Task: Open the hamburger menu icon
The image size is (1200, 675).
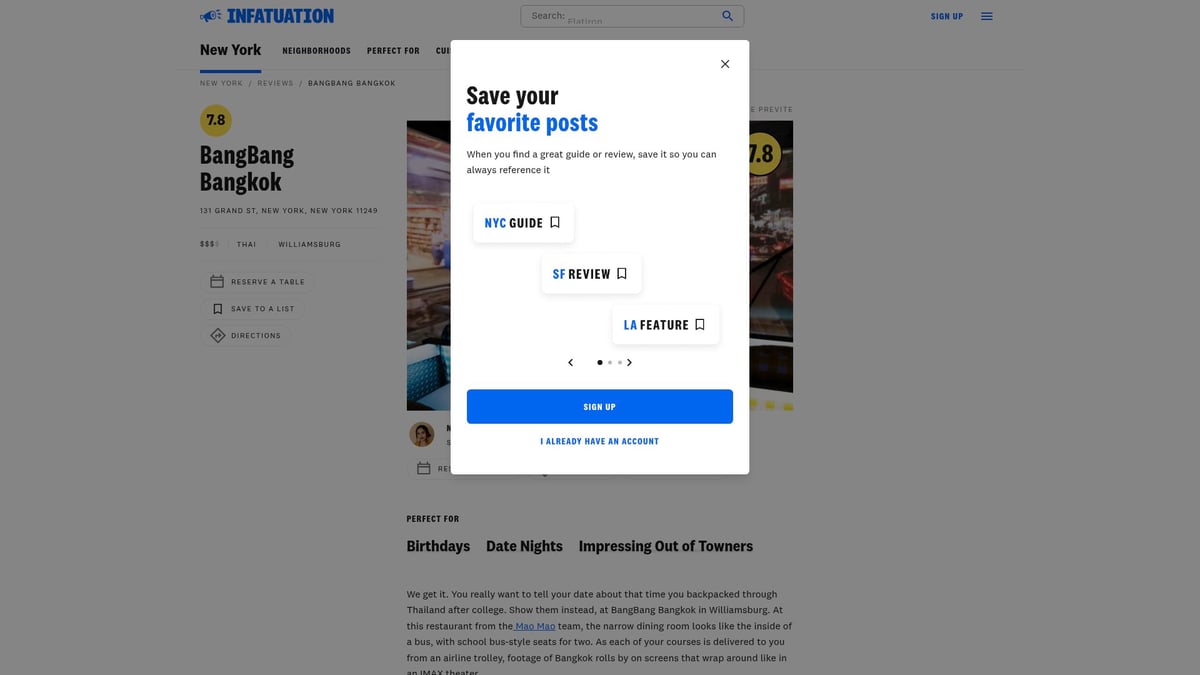Action: click(x=987, y=16)
